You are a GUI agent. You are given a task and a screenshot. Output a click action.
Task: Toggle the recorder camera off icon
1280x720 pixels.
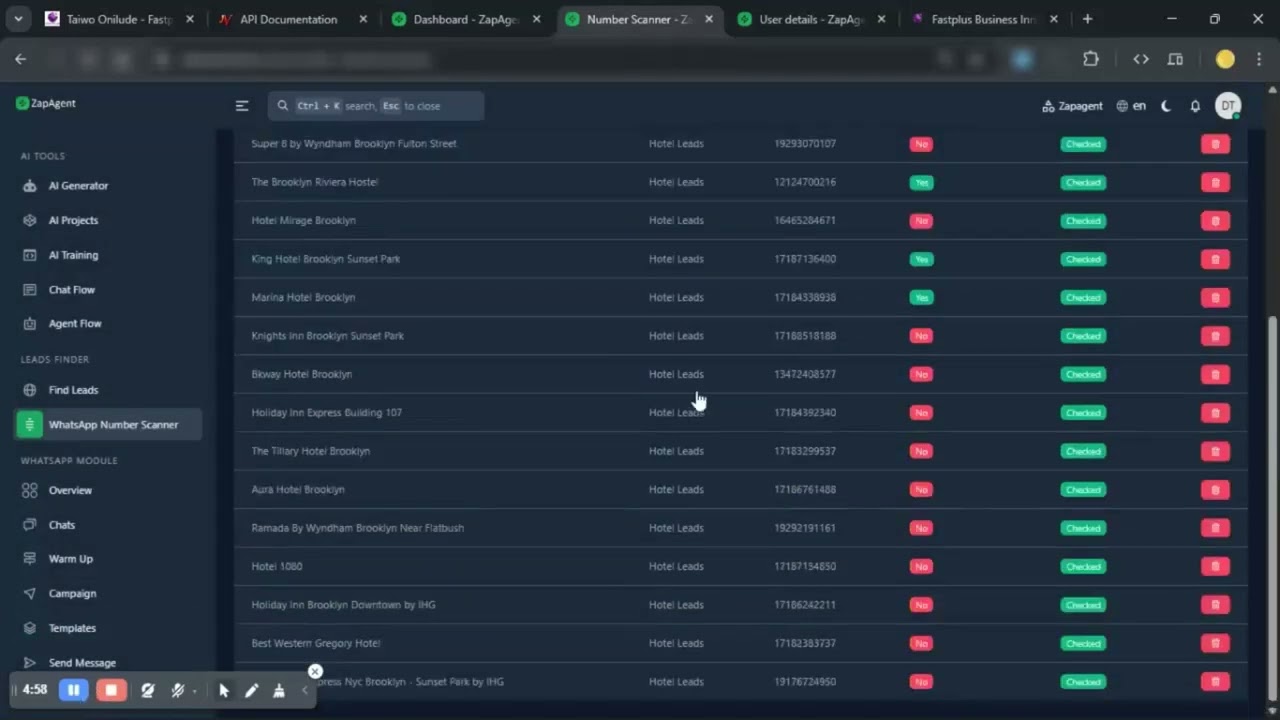(148, 690)
